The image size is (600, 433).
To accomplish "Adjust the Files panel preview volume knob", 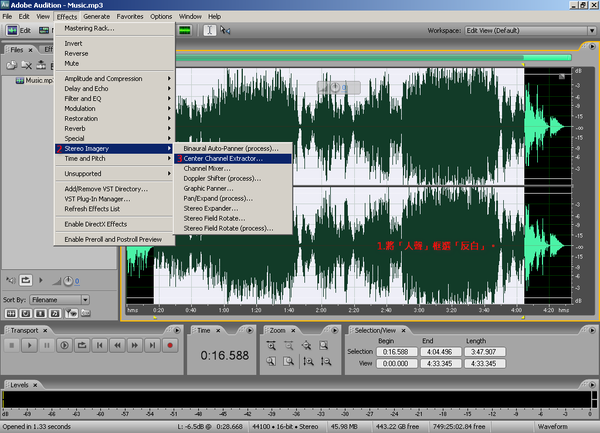I will point(68,281).
